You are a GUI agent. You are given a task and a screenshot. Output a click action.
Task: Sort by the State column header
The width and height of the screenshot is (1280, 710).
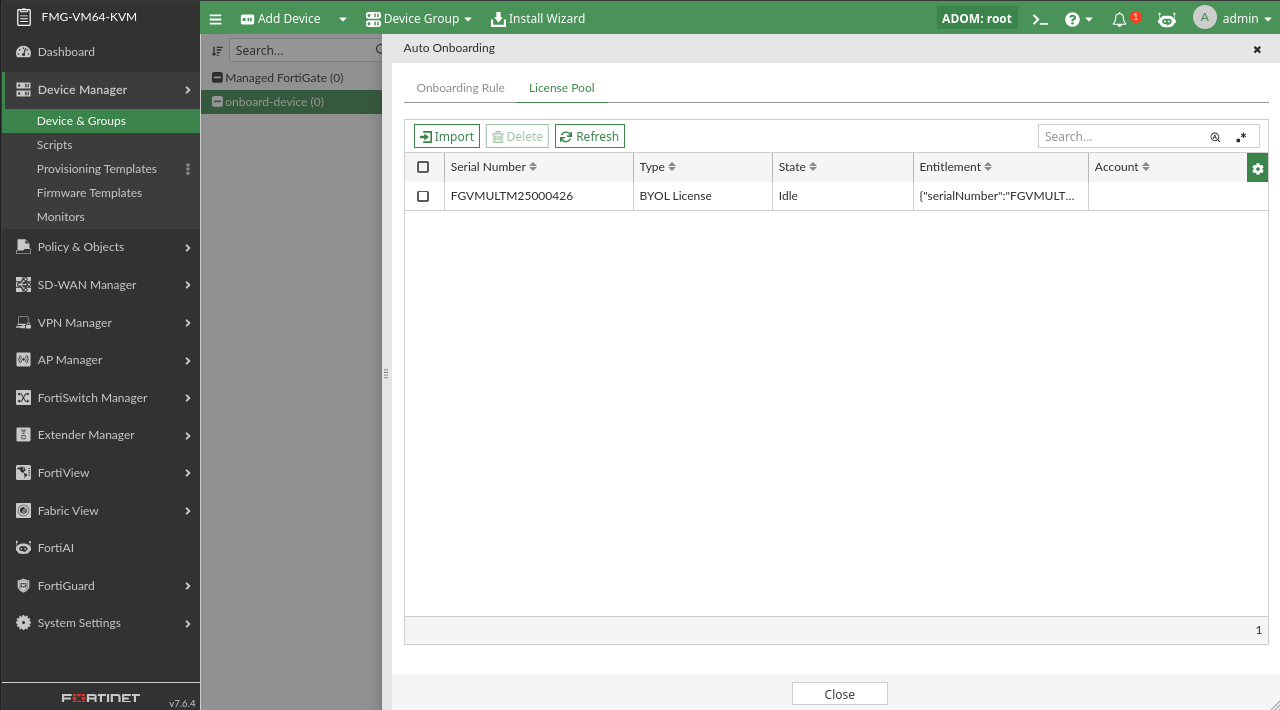(797, 167)
